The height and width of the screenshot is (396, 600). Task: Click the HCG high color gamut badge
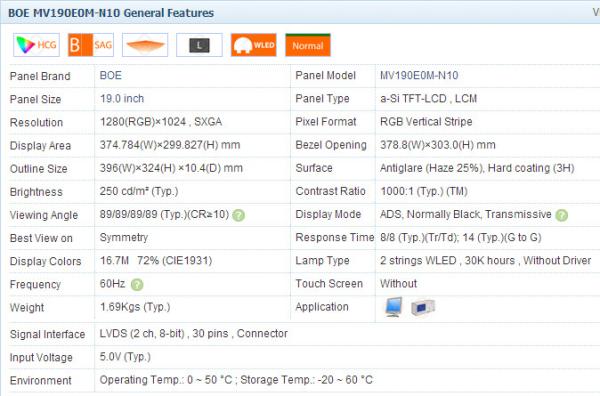point(36,45)
